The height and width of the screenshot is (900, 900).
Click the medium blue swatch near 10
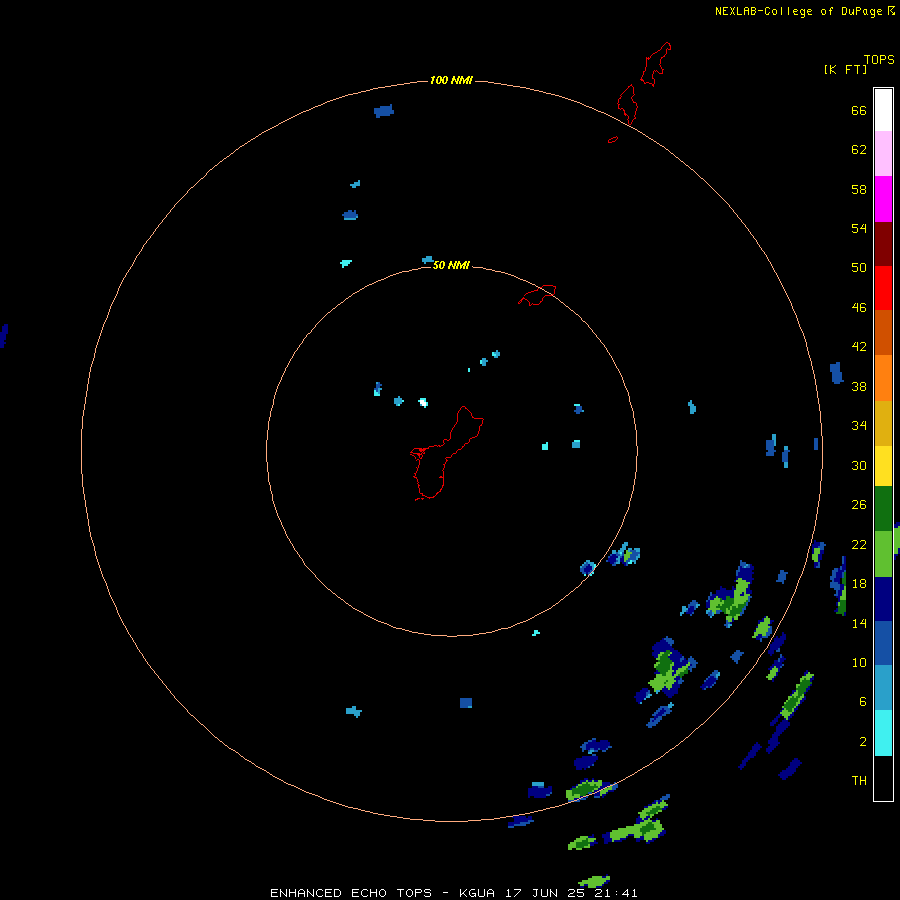(883, 643)
